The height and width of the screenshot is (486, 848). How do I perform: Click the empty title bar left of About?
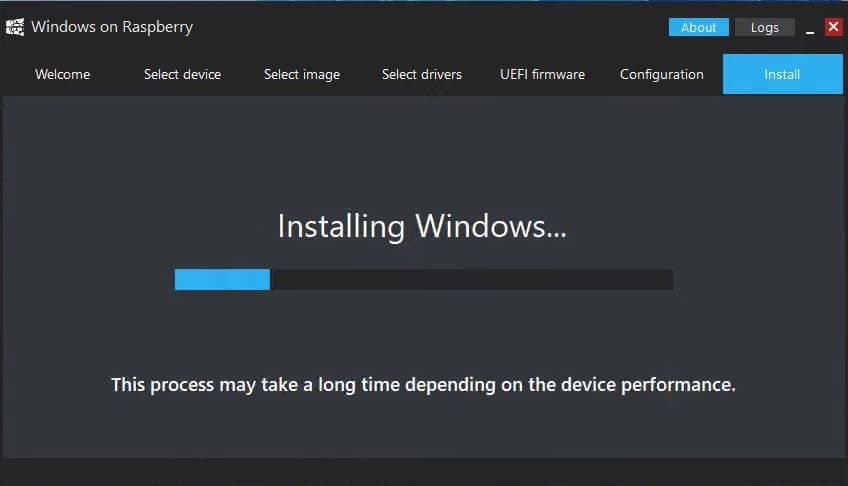430,27
